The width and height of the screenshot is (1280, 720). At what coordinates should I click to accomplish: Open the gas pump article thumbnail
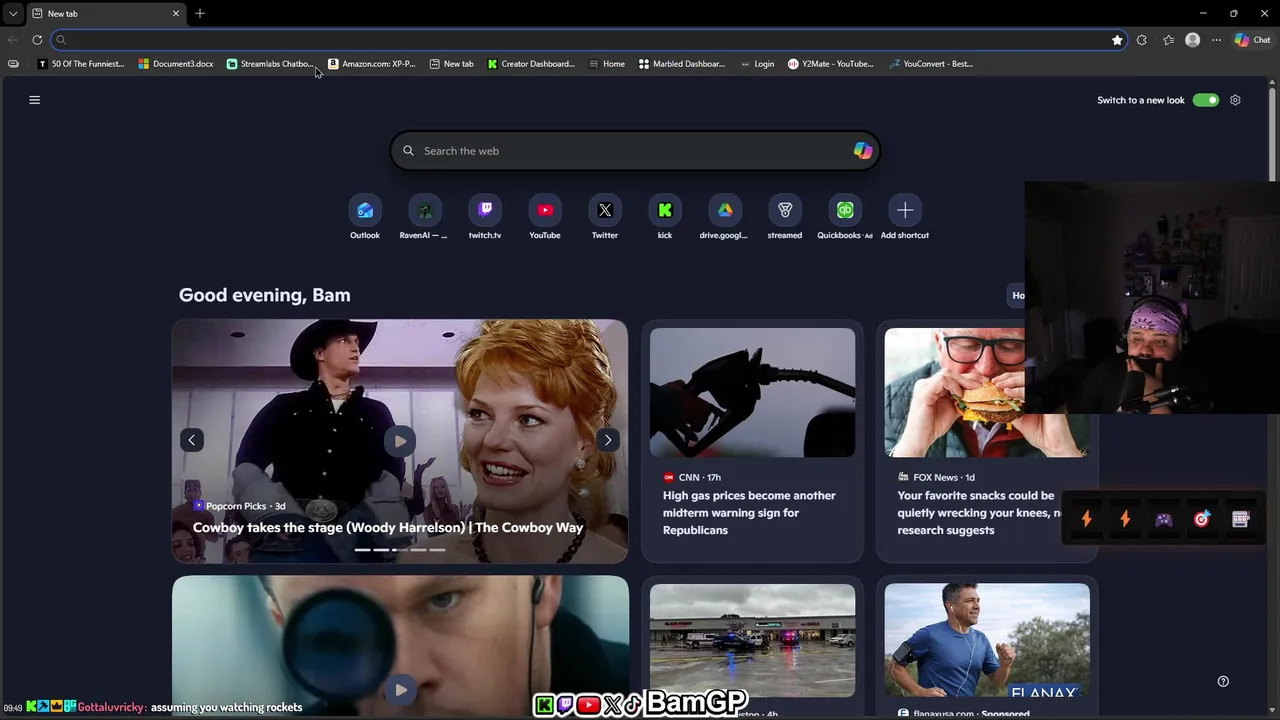(752, 392)
